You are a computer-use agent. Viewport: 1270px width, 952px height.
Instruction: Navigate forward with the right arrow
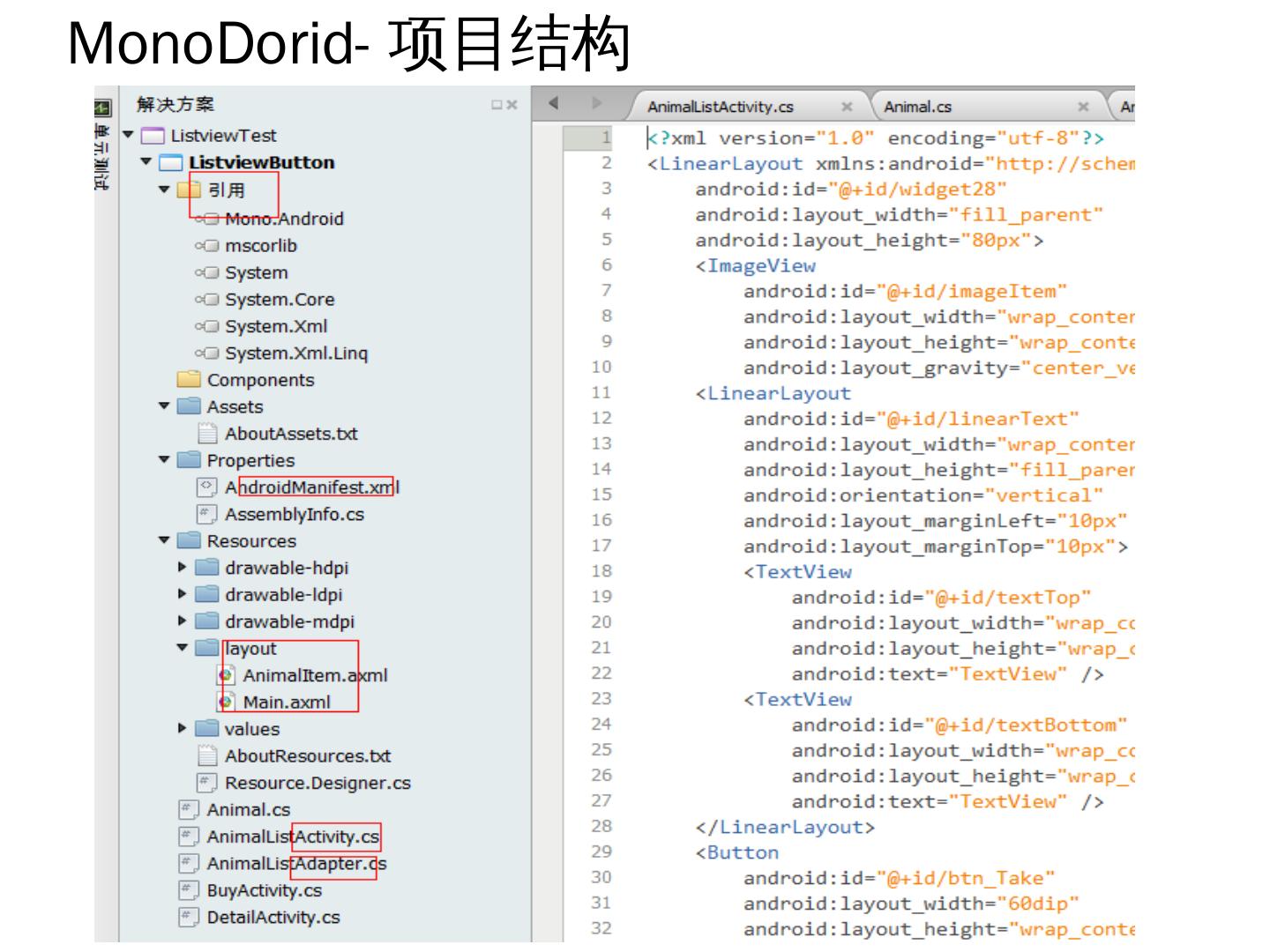[x=597, y=103]
